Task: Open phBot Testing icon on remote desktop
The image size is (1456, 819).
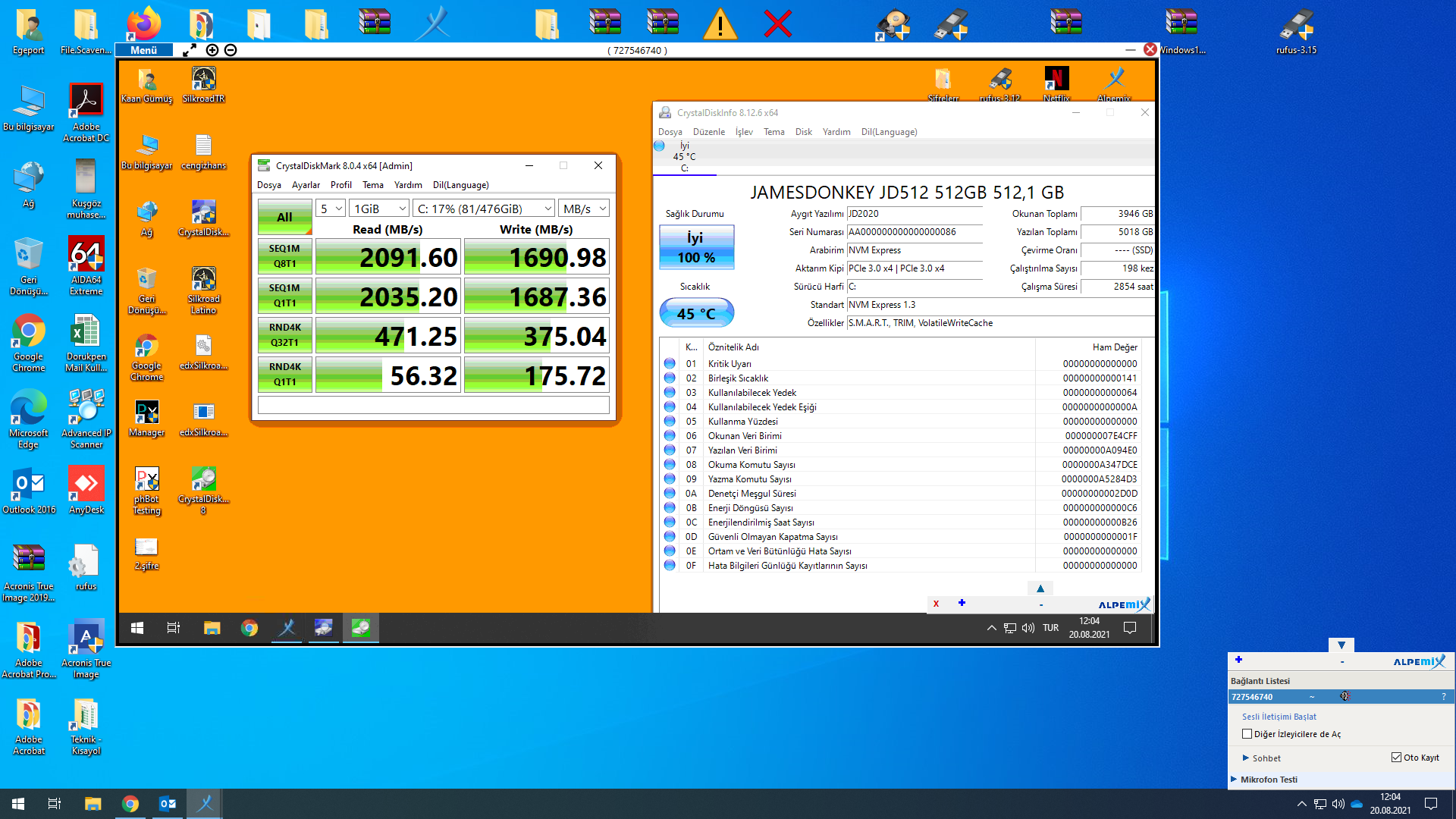Action: point(146,491)
